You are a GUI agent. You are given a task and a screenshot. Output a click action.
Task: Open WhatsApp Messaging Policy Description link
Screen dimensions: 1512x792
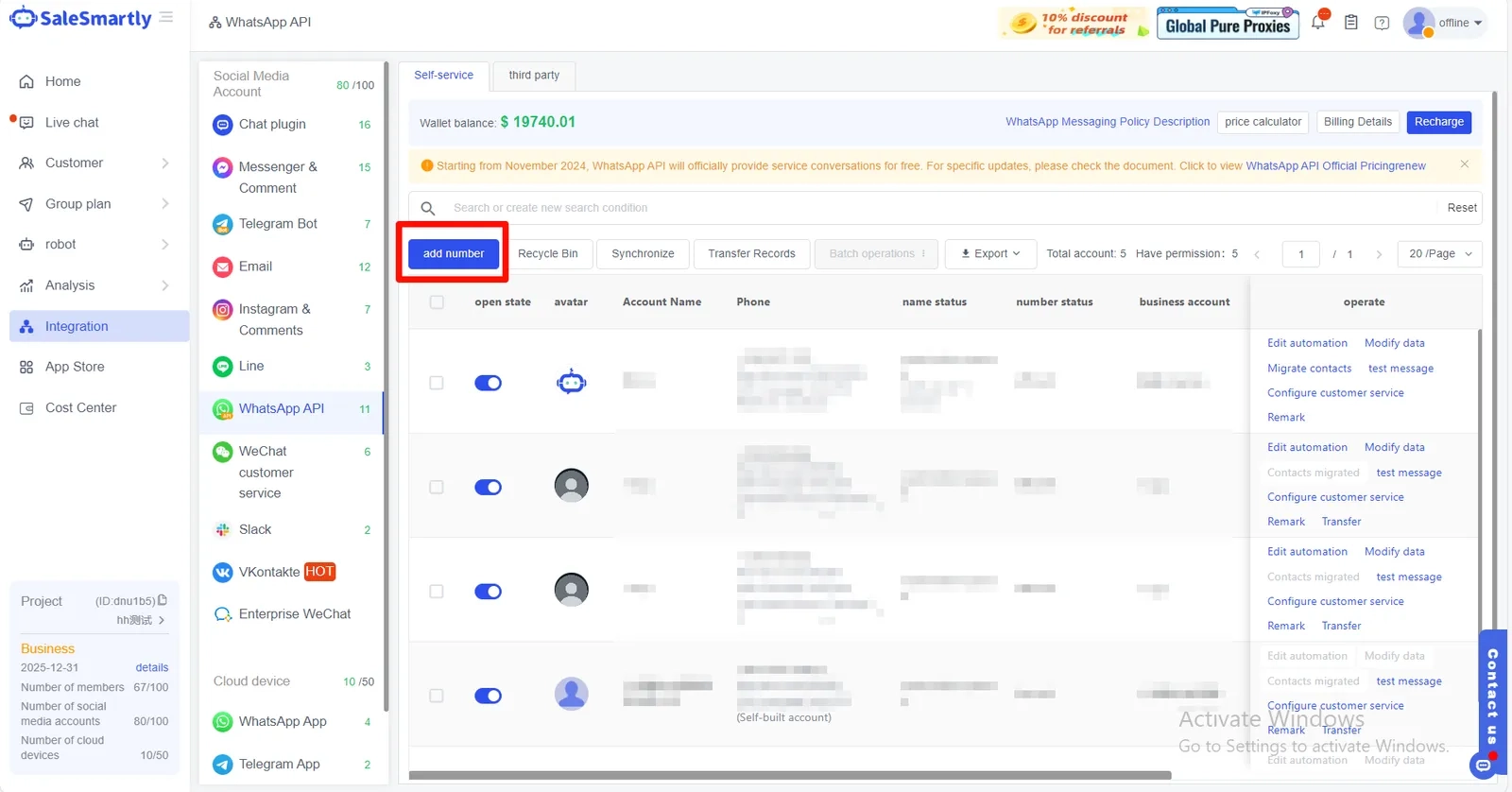pos(1108,122)
